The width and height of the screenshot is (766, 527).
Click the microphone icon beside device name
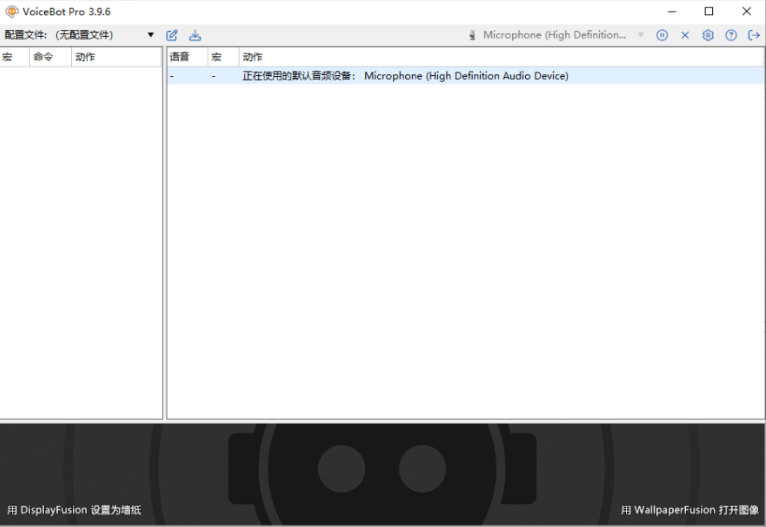pos(472,35)
